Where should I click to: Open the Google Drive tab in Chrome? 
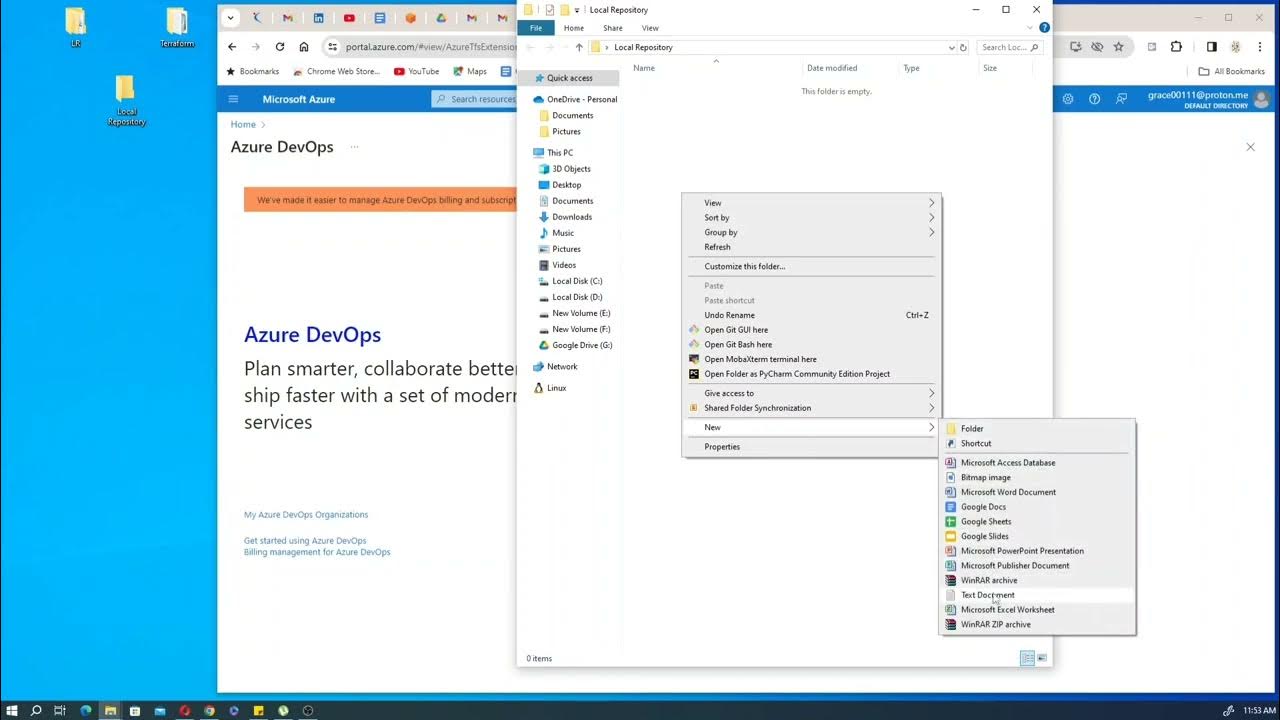pos(441,18)
